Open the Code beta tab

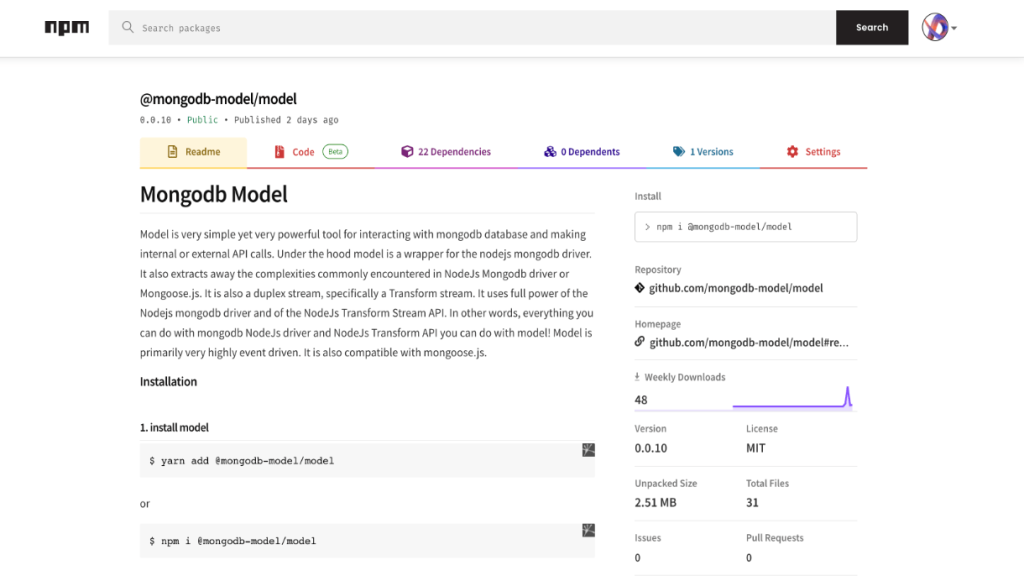tap(310, 152)
